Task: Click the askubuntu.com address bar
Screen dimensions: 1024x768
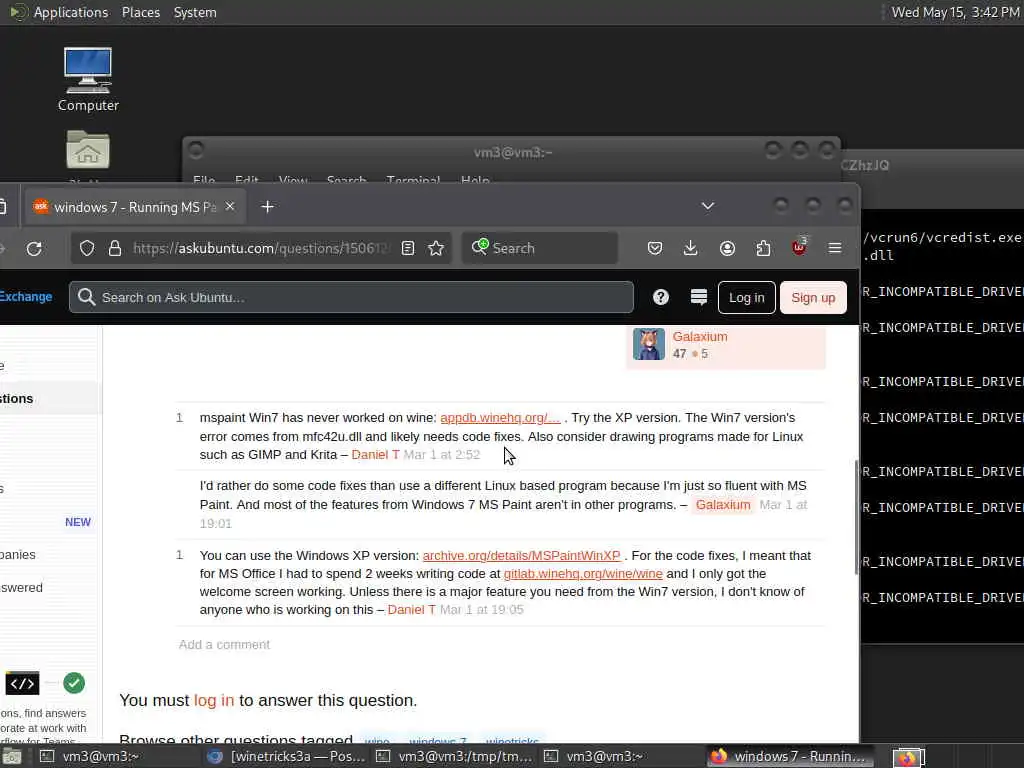Action: 261,248
